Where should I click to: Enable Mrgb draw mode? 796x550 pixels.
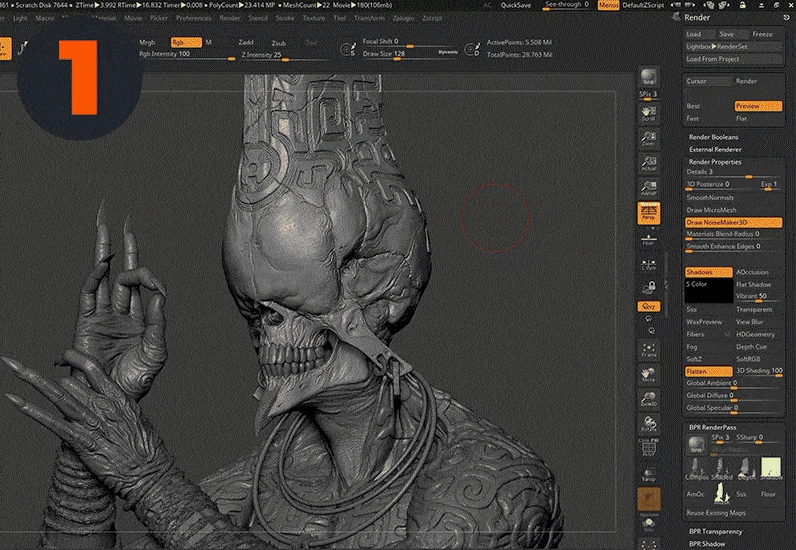click(147, 42)
